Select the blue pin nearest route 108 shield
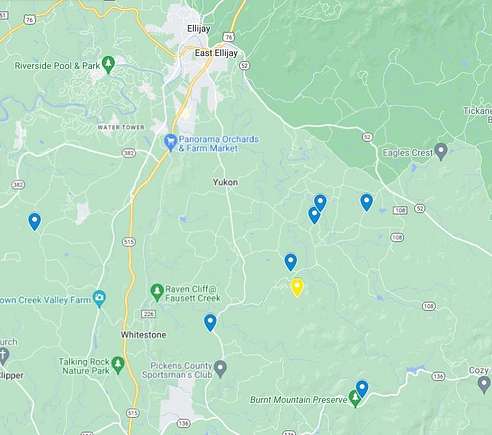The image size is (492, 435). 367,202
